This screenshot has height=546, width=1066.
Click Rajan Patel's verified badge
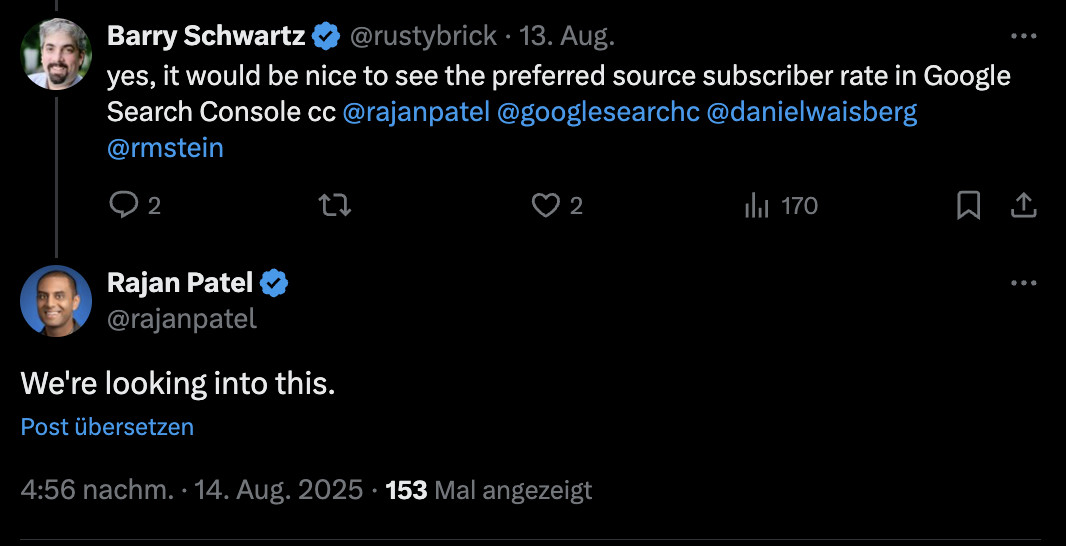click(275, 284)
